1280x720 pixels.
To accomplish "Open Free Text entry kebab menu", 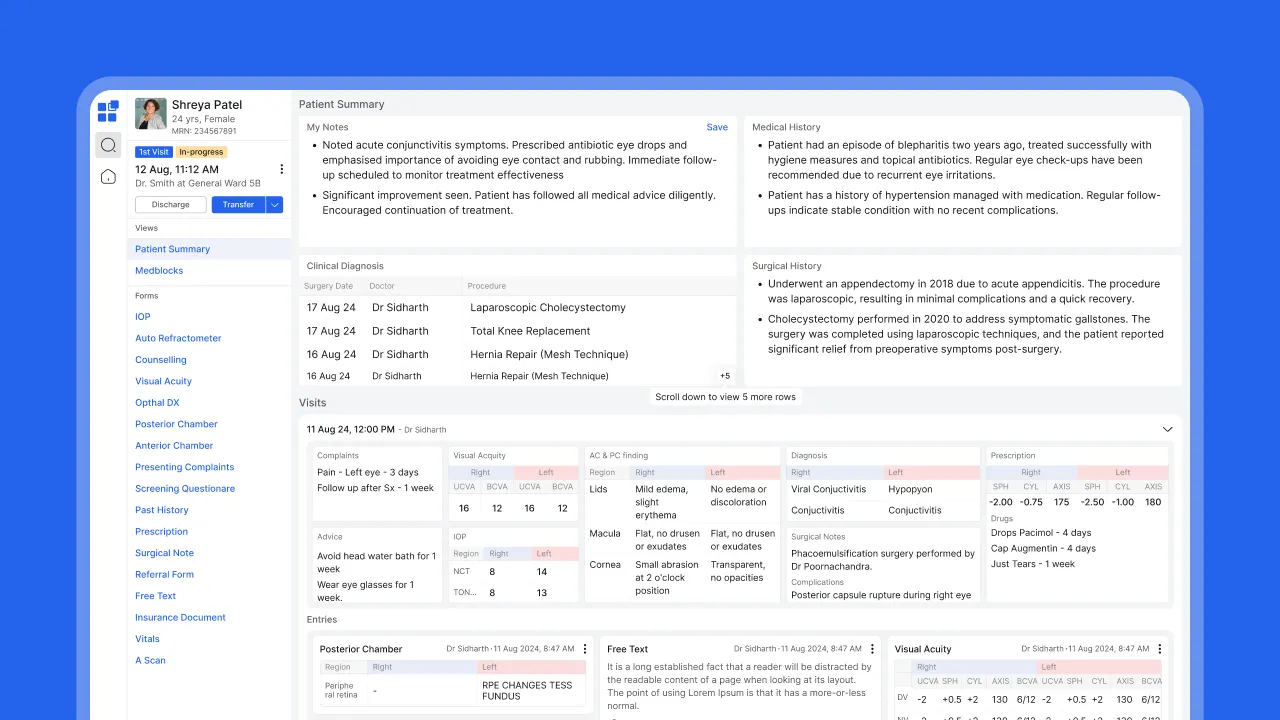I will (x=872, y=649).
